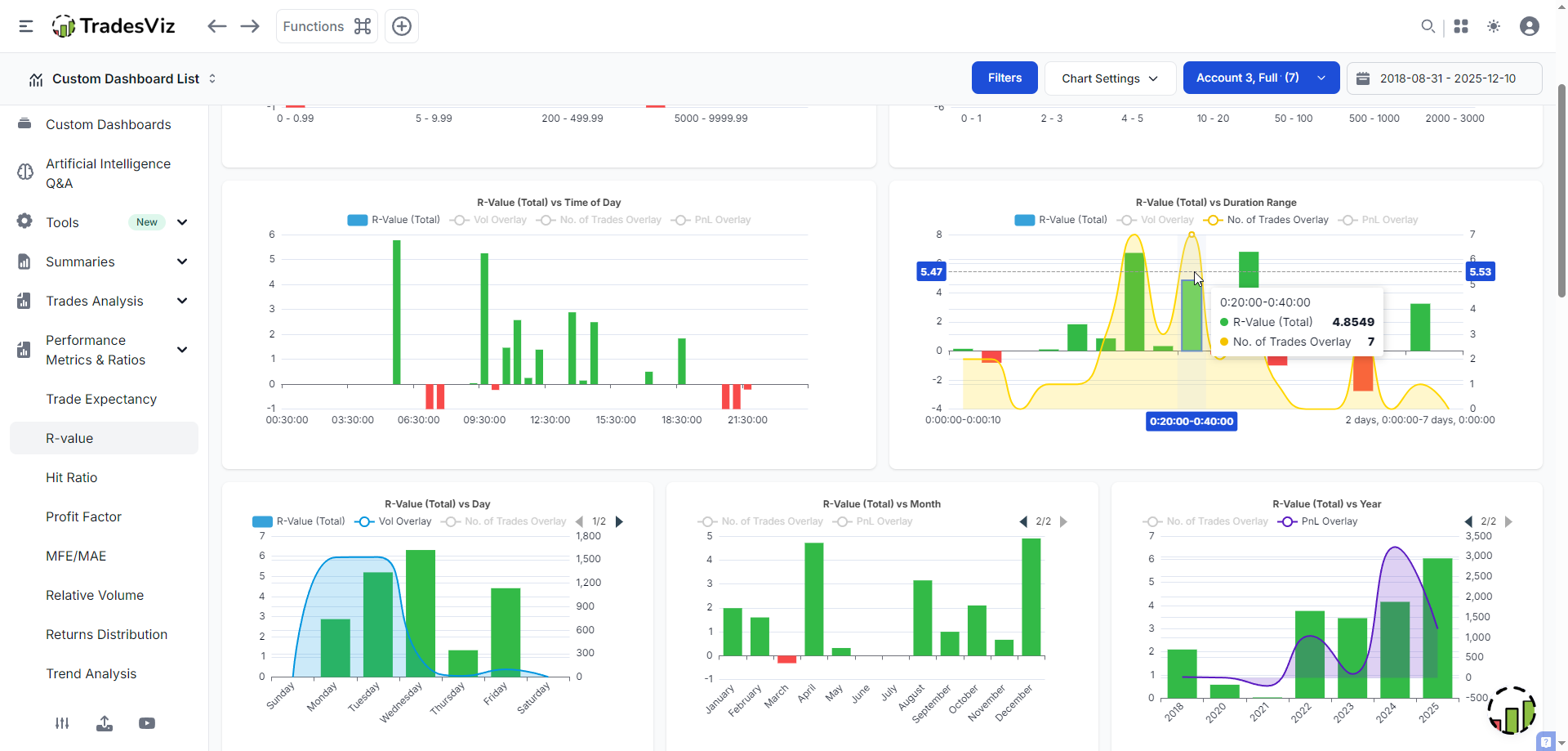Open the user profile icon
This screenshot has height=751, width=1568.
pos(1529,26)
